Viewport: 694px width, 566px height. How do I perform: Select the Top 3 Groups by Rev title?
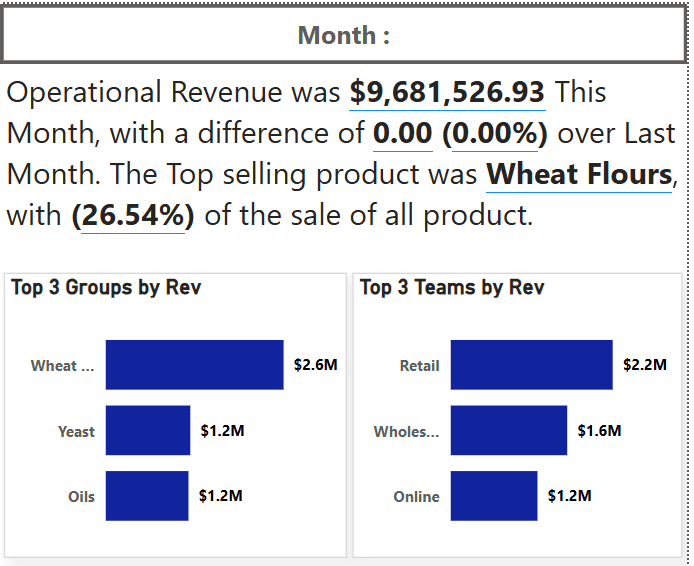pos(106,288)
